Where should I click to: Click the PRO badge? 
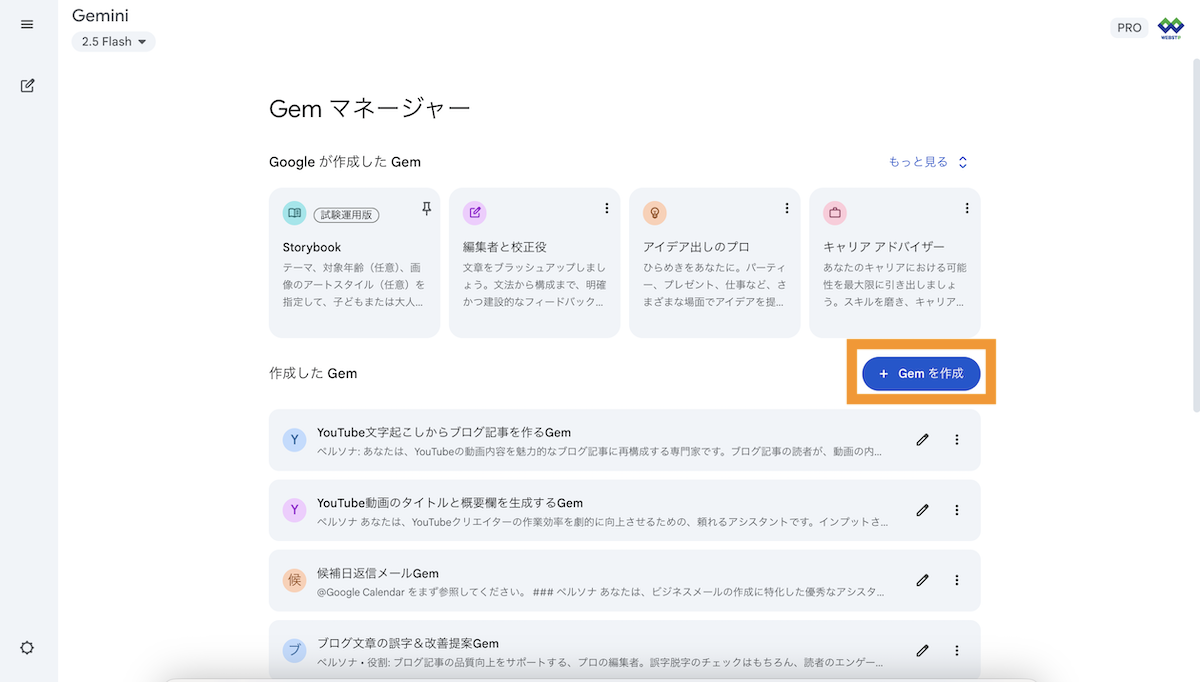pos(1129,28)
